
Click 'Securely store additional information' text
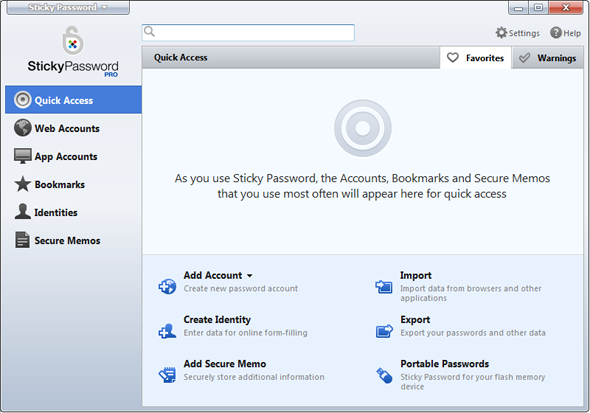coord(254,377)
